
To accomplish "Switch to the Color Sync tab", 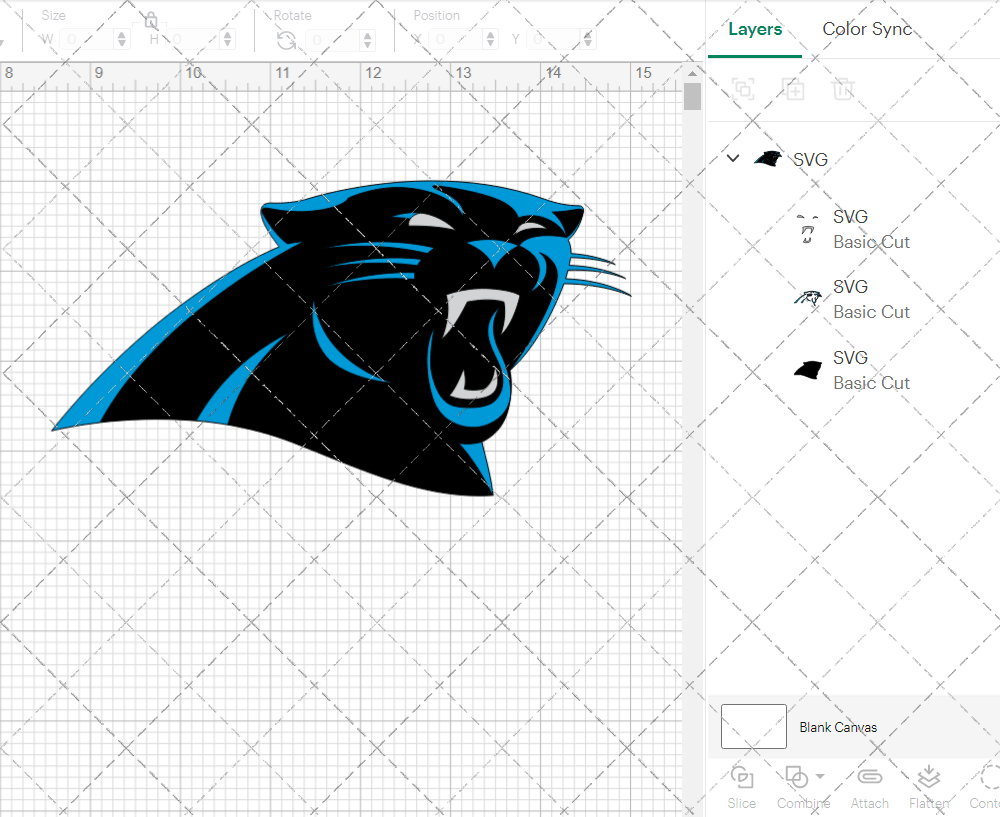I will coord(867,29).
